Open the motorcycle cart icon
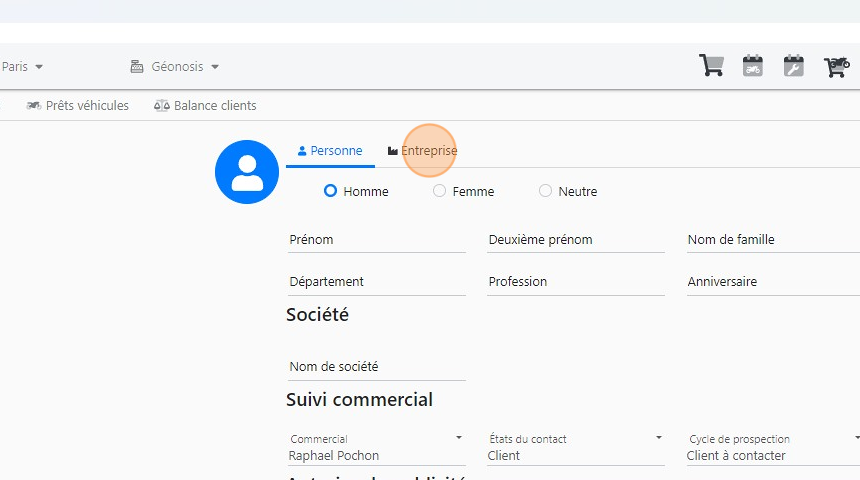The image size is (860, 480). [x=836, y=66]
